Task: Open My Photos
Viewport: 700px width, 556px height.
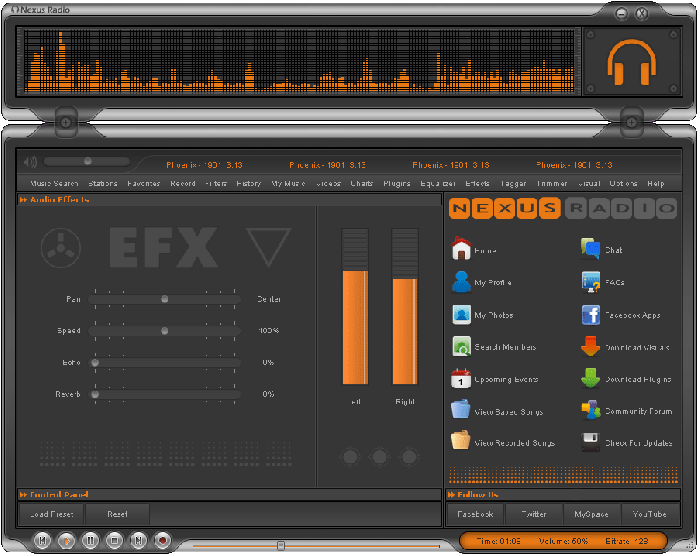Action: (x=461, y=314)
